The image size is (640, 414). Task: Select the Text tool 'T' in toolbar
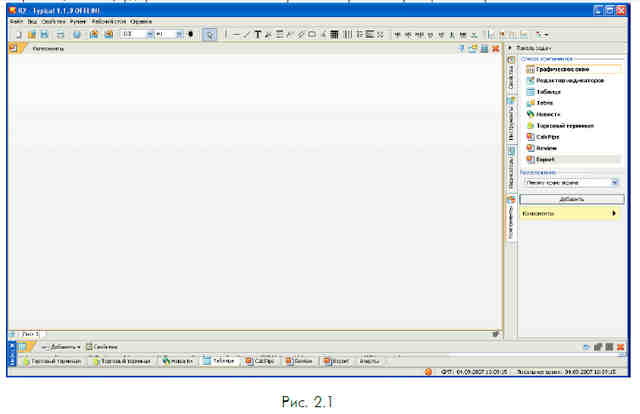258,35
